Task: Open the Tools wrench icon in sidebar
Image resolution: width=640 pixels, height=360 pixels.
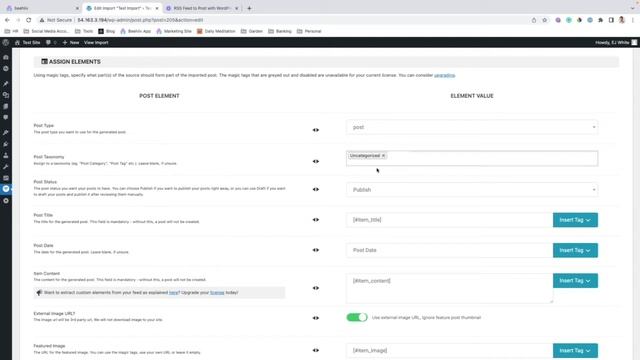Action: pos(6,167)
